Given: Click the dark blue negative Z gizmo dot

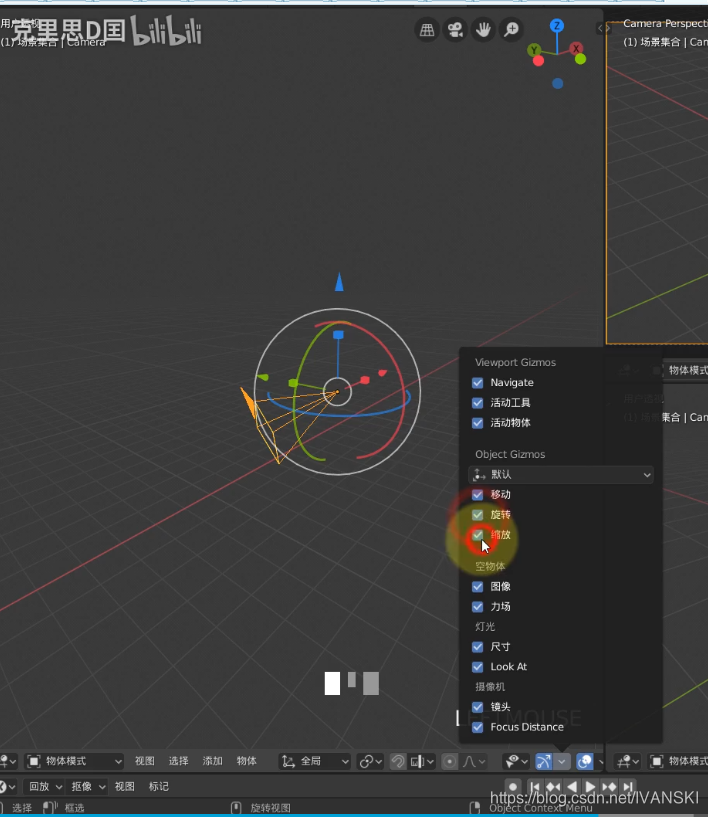Looking at the screenshot, I should coord(557,83).
